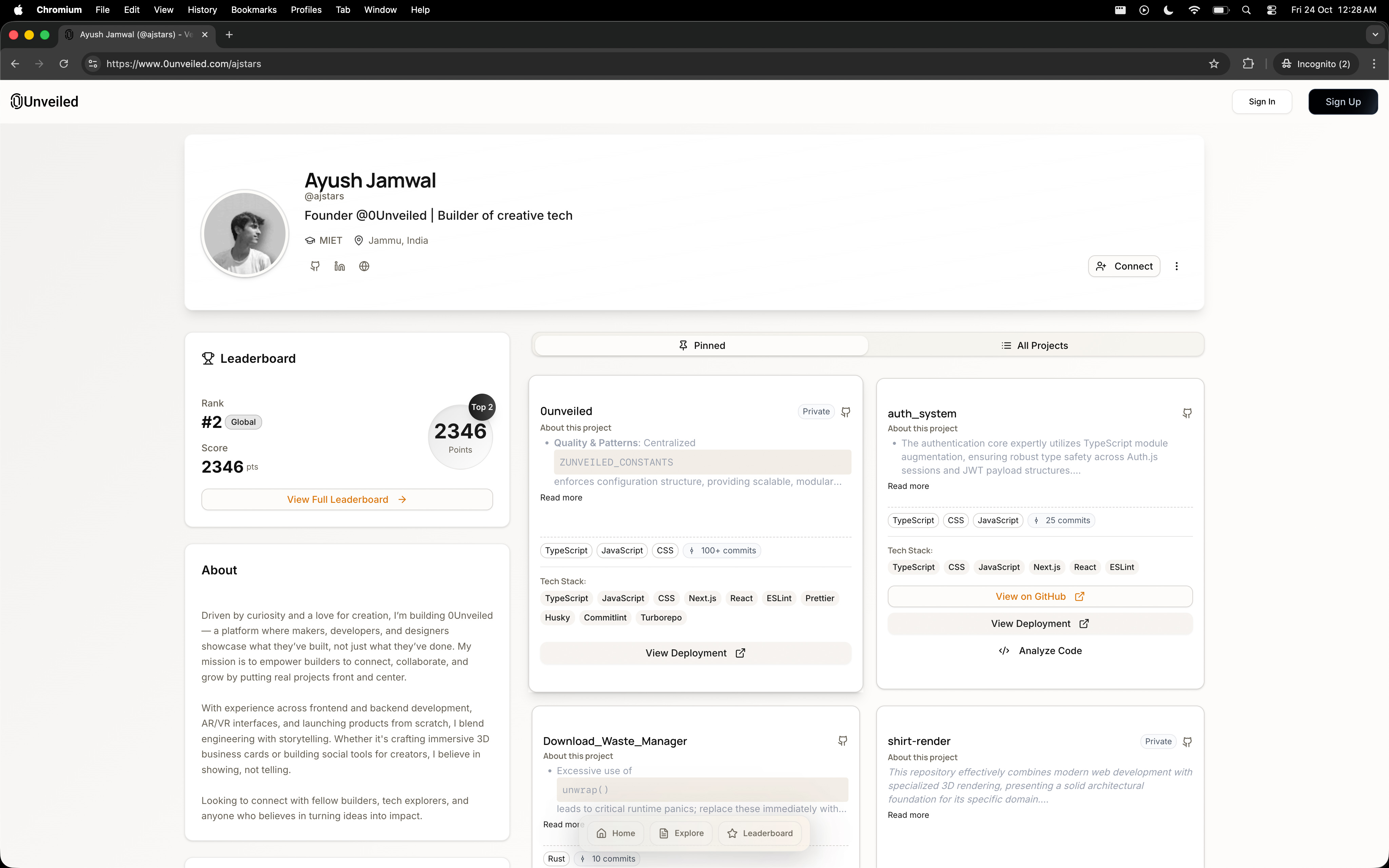Open the LinkedIn profile icon
Screen dimensions: 1389x868
339,266
